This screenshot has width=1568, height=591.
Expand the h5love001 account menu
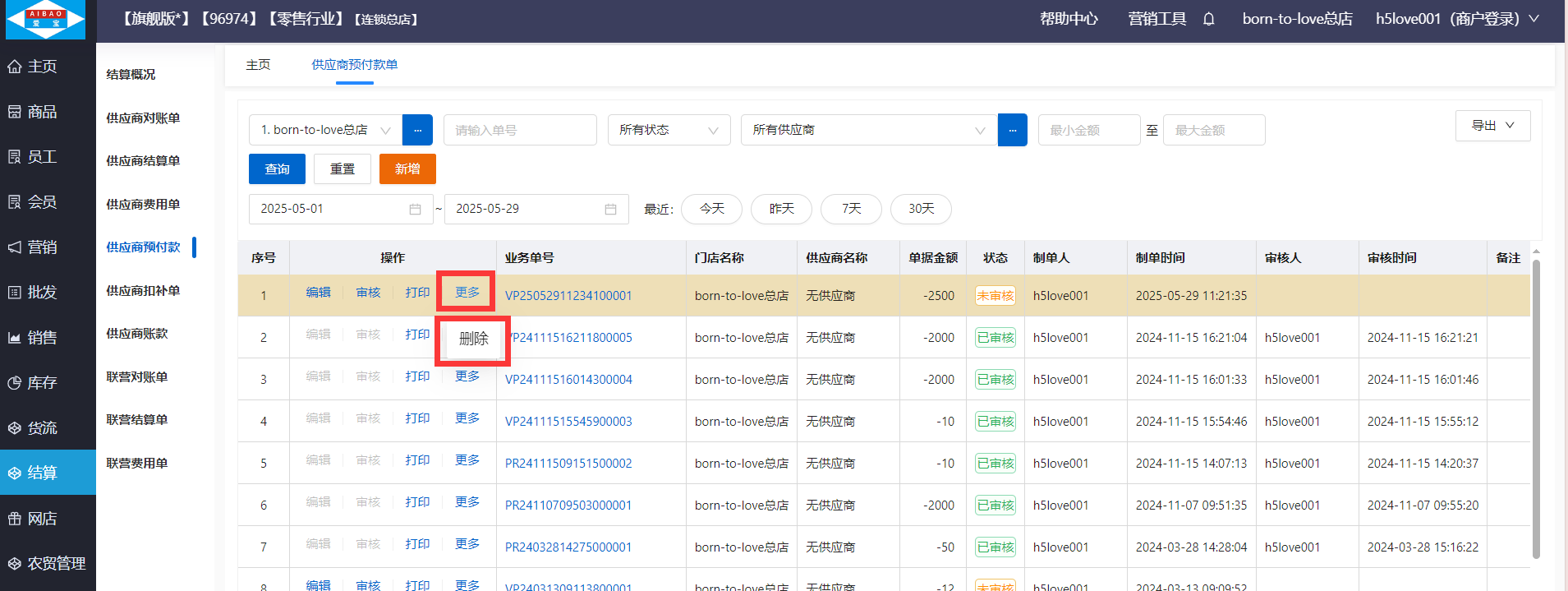[1457, 19]
